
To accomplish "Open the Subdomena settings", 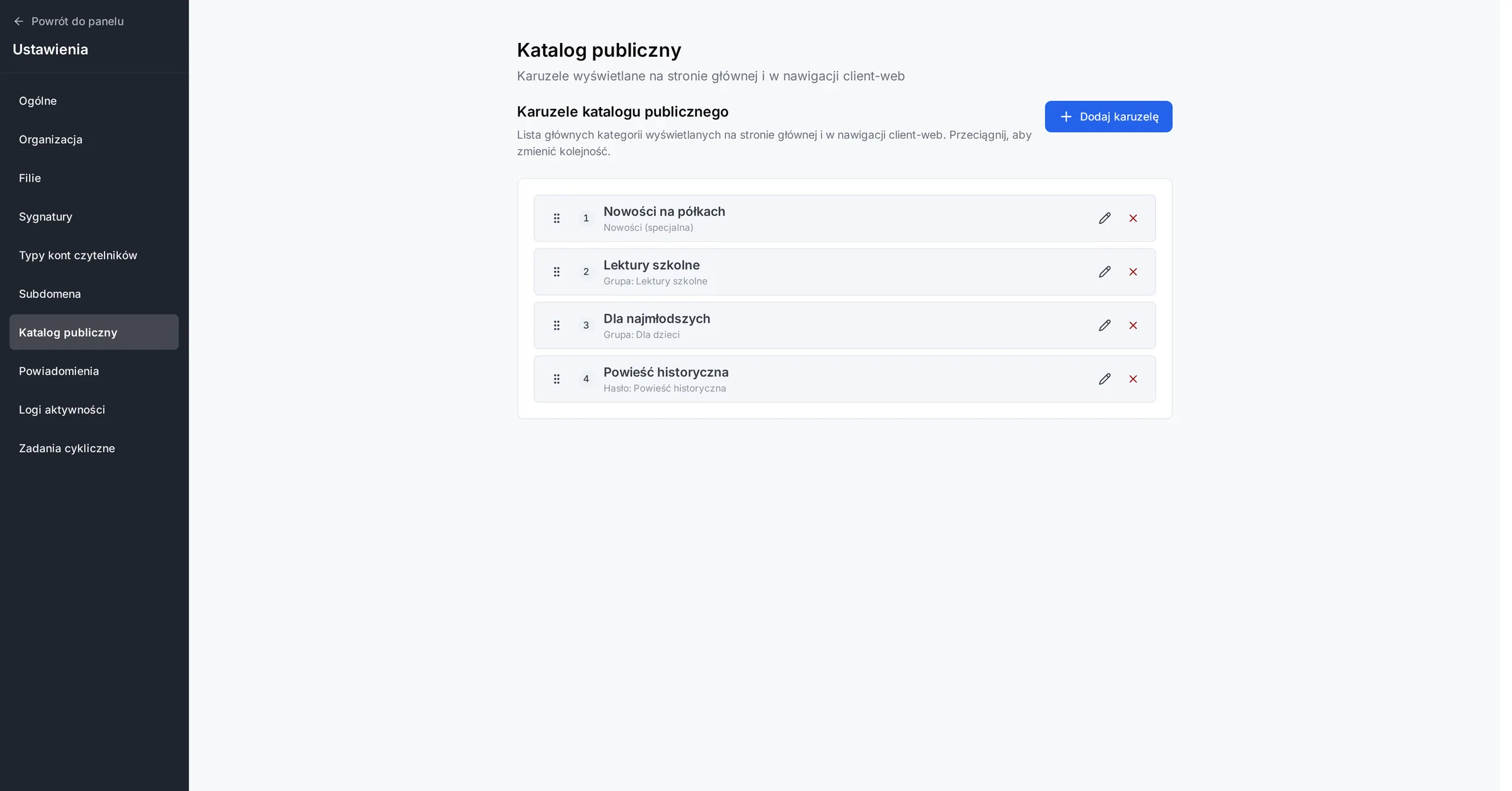I will (x=94, y=294).
